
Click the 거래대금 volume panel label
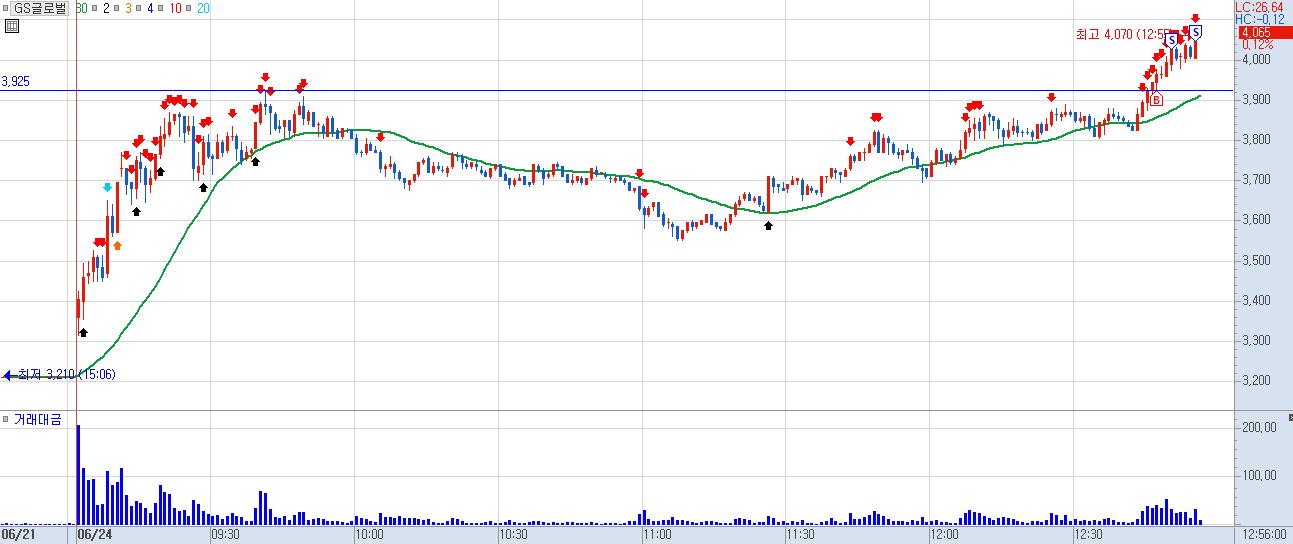click(37, 419)
